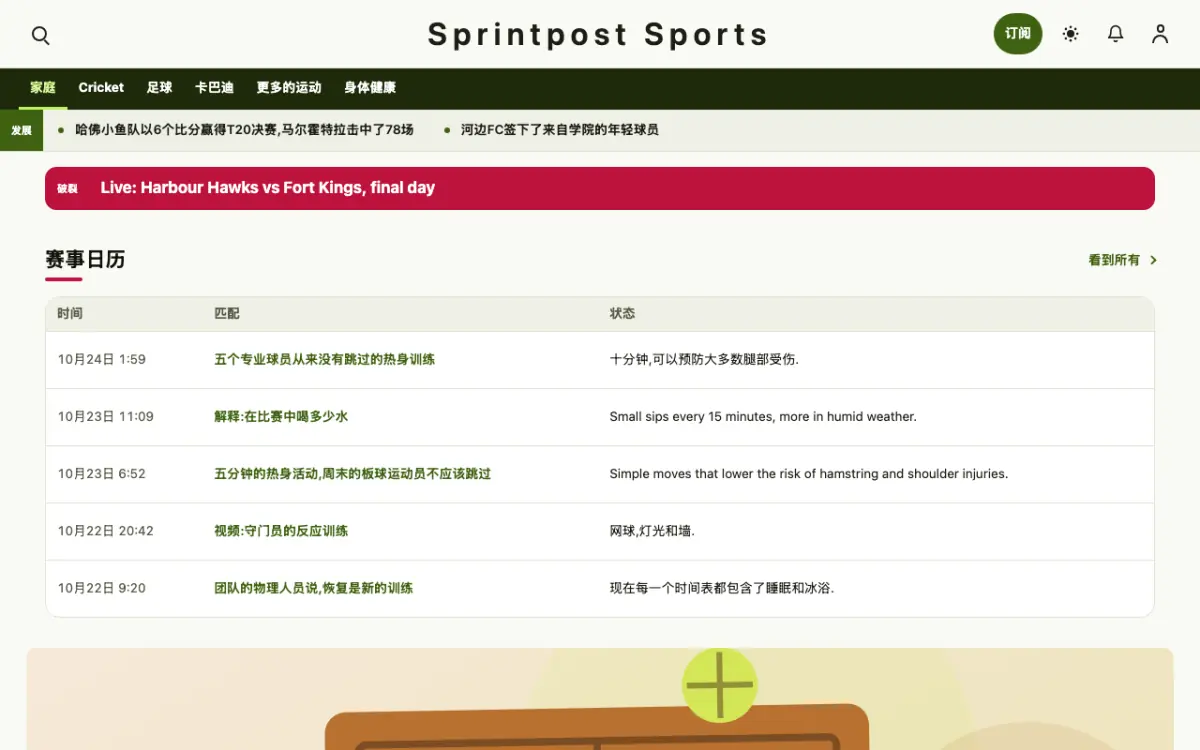Click status text about hamstring and shoulder injuries
Image resolution: width=1200 pixels, height=750 pixels.
[x=809, y=474]
